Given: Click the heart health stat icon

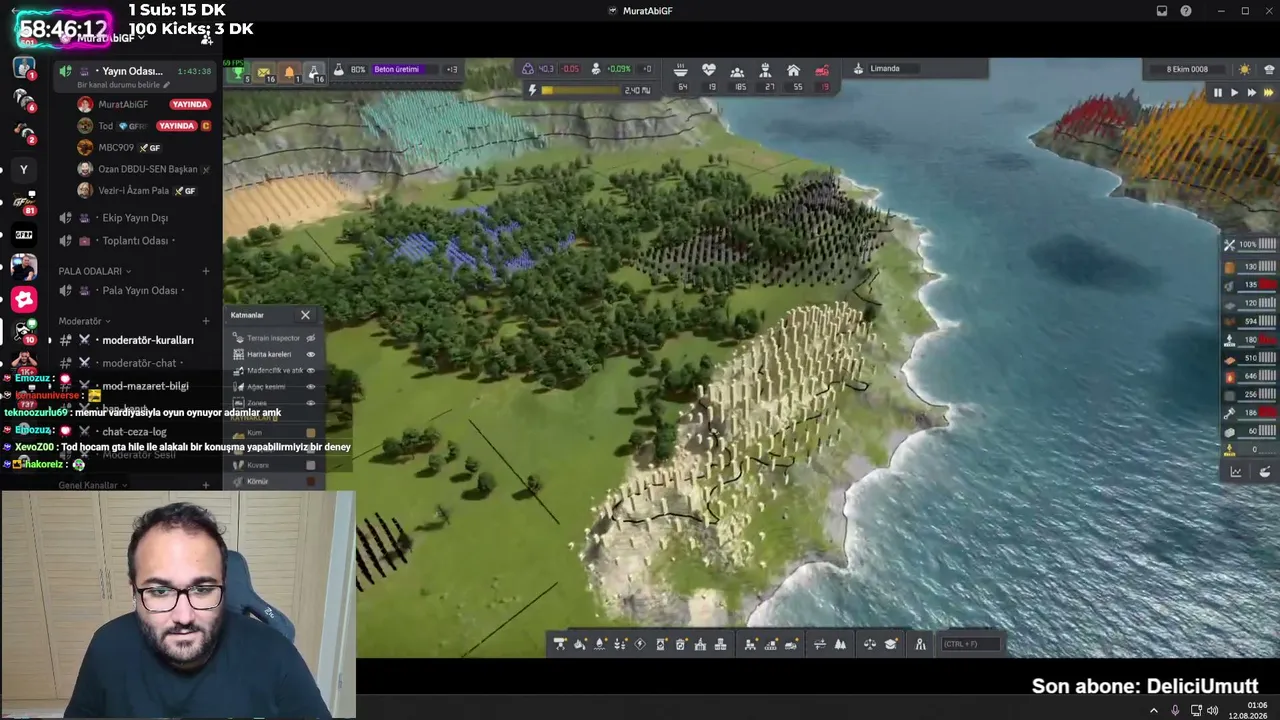Looking at the screenshot, I should click(x=709, y=70).
